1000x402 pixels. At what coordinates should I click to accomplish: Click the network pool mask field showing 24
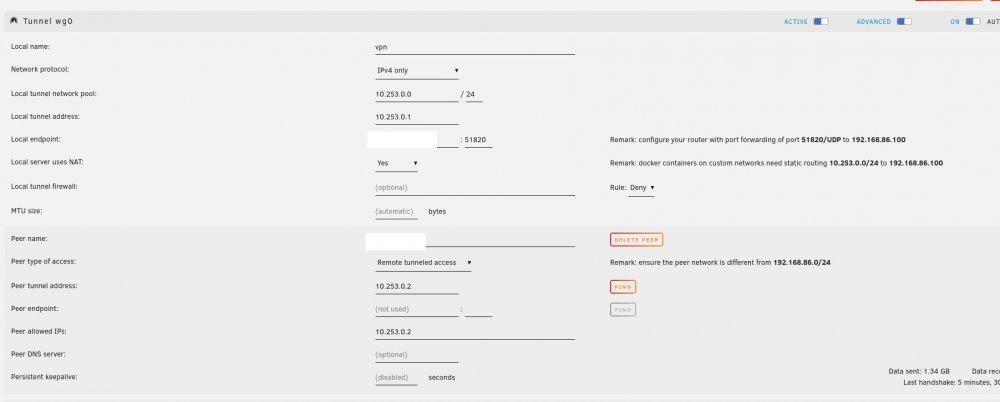[474, 94]
